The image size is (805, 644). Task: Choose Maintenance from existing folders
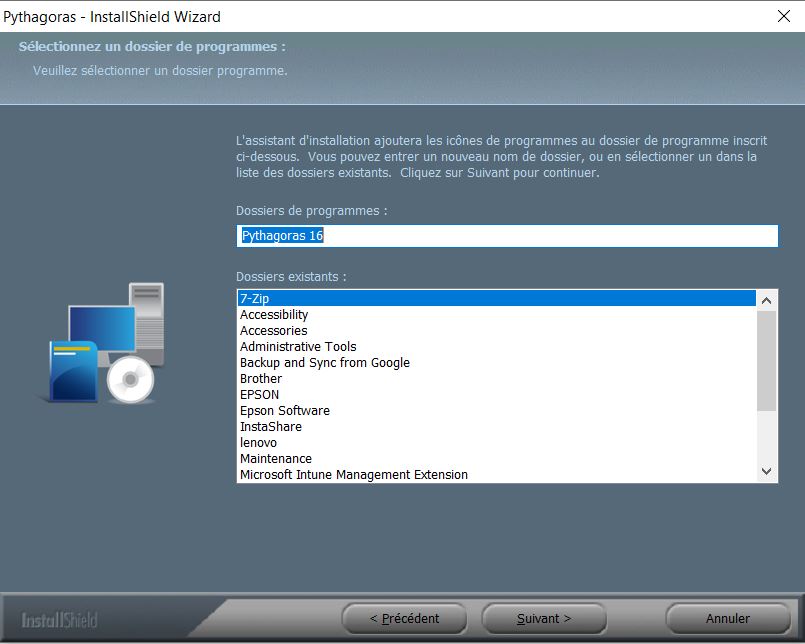point(496,458)
